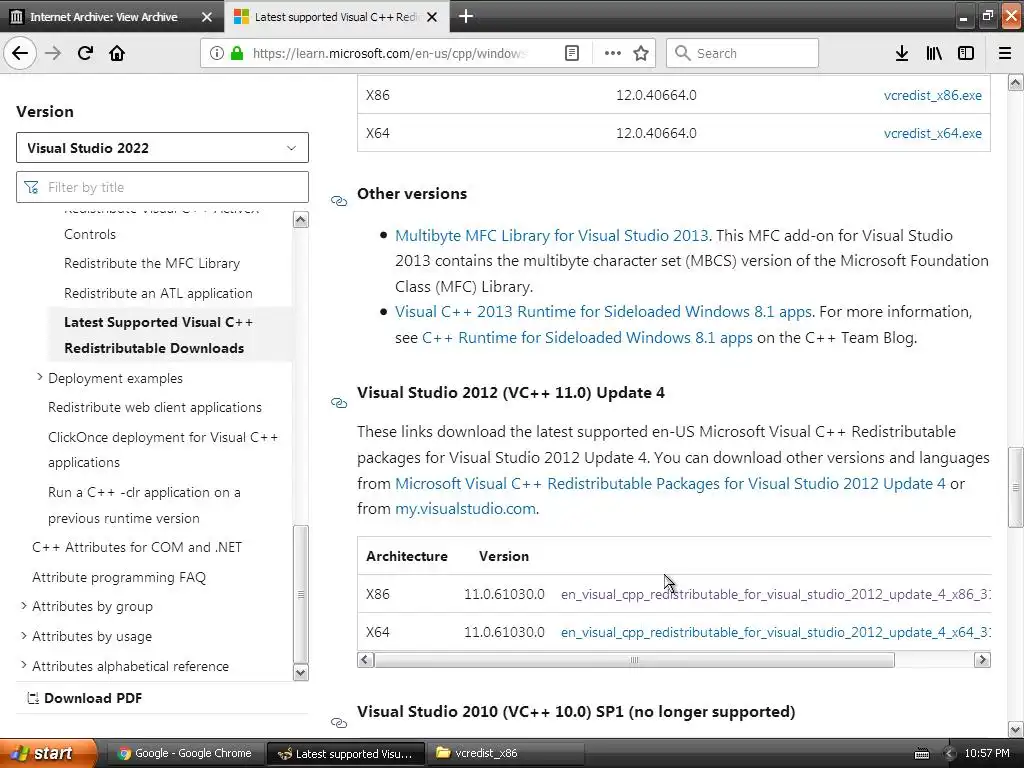Screen dimensions: 1024x768
Task: Show site information via the info icon
Action: (x=217, y=54)
